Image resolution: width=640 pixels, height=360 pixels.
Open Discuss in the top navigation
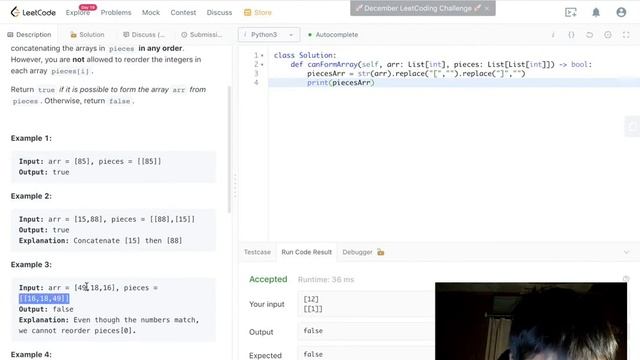(219, 13)
